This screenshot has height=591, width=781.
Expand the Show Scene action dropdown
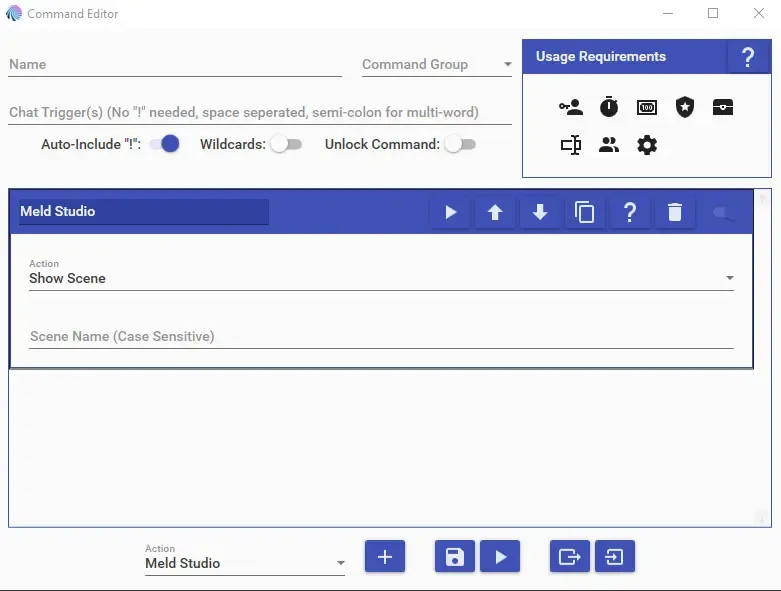click(x=380, y=278)
